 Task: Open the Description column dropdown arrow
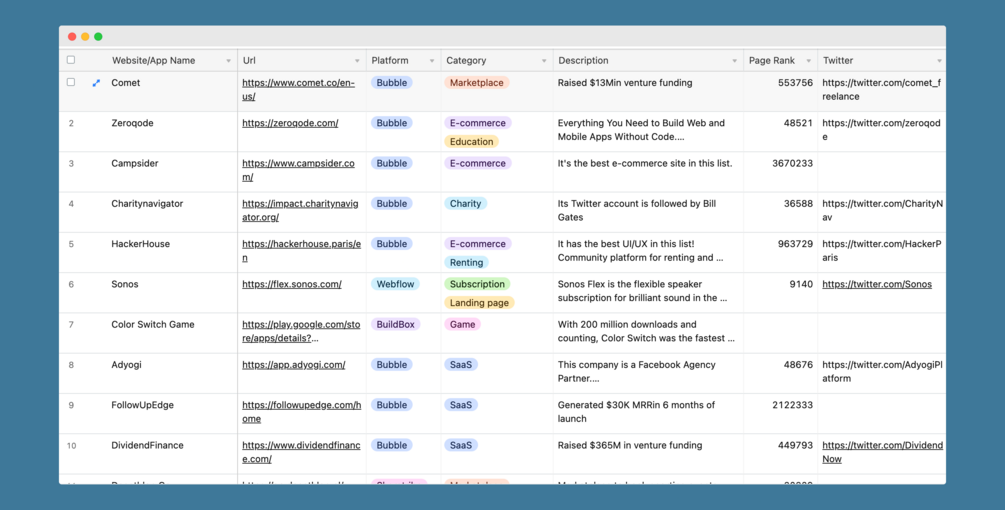pos(735,61)
